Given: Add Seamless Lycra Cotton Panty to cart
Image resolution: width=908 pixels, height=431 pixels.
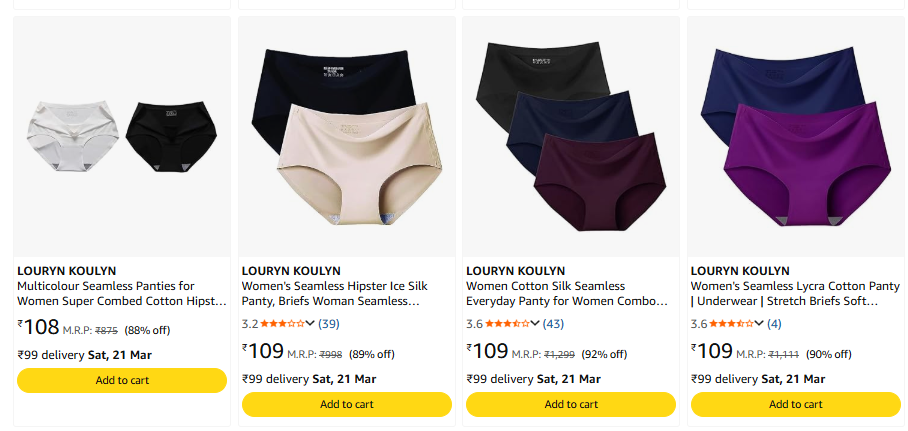Looking at the screenshot, I should 795,404.
